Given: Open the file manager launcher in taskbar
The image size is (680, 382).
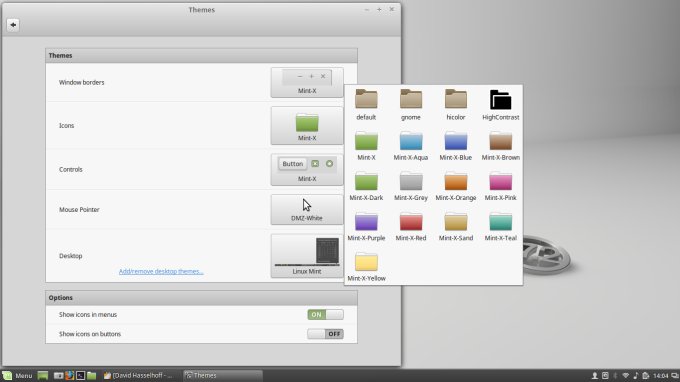Looking at the screenshot, I should (x=92, y=375).
